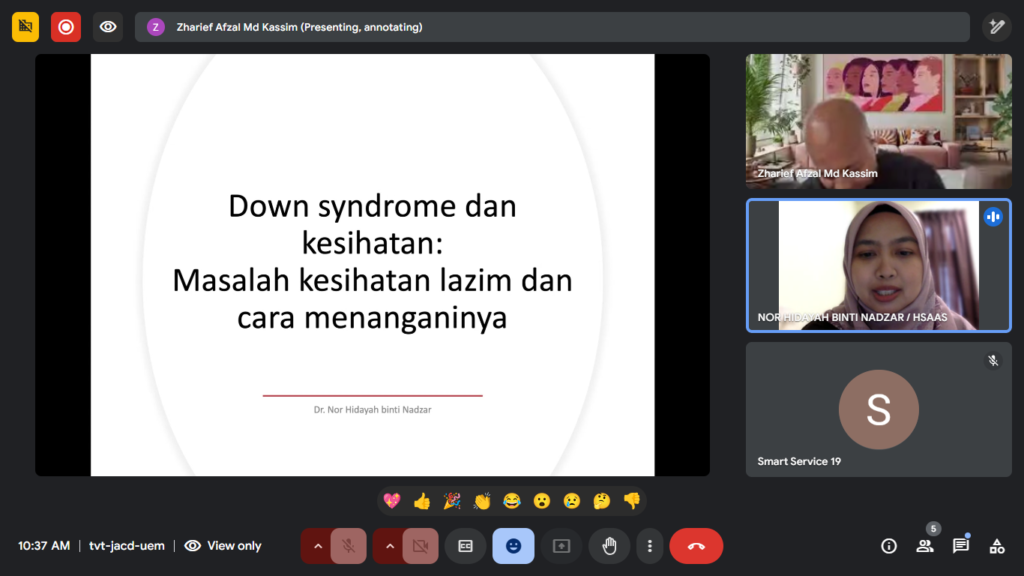Open meeting details info icon

coord(889,546)
